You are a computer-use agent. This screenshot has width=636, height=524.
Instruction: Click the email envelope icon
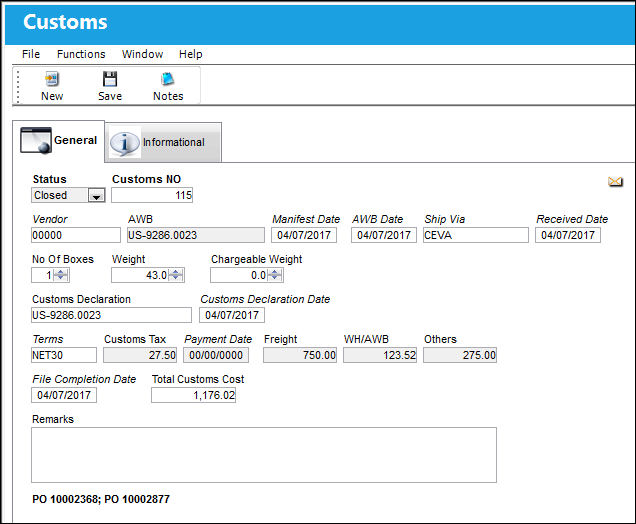click(x=615, y=182)
